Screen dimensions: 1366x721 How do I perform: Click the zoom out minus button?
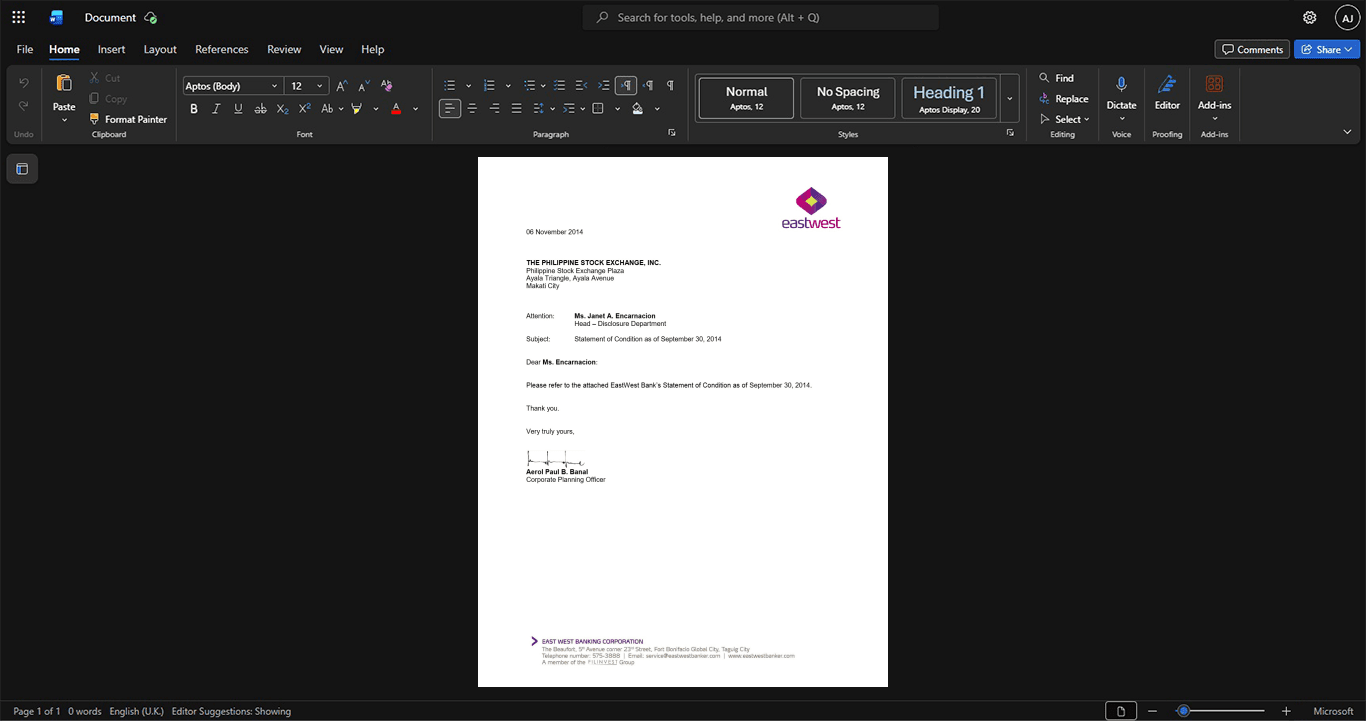click(1153, 711)
